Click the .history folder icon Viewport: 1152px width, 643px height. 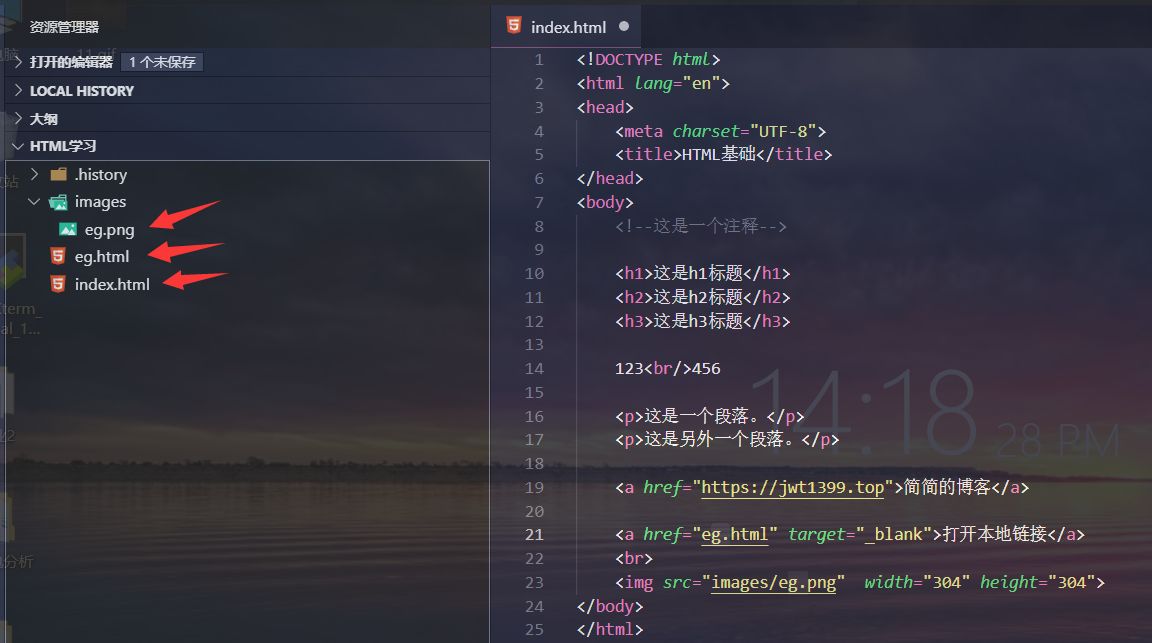pos(58,174)
